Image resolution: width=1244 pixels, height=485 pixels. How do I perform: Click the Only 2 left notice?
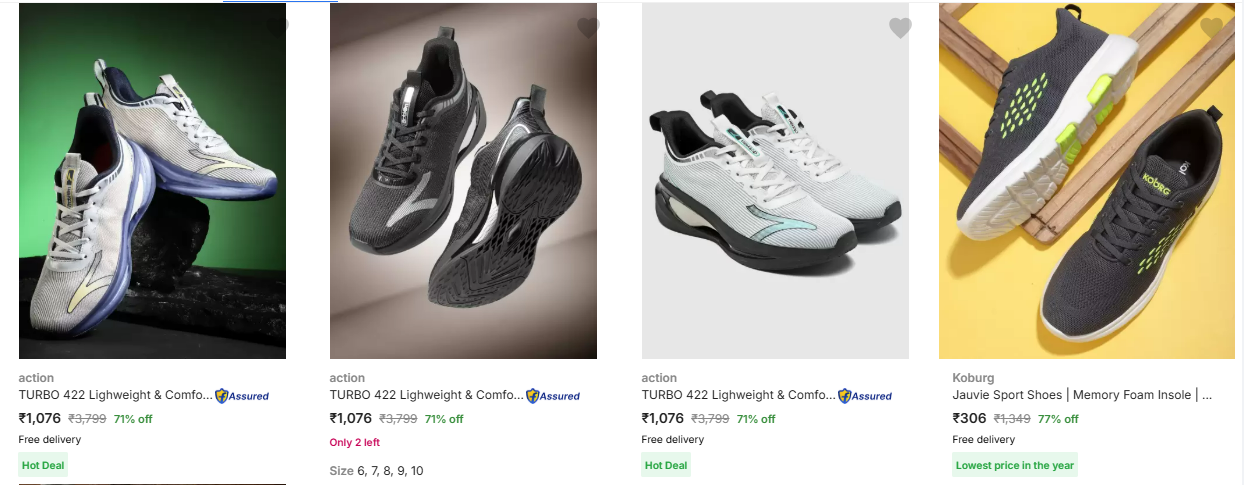(x=355, y=442)
